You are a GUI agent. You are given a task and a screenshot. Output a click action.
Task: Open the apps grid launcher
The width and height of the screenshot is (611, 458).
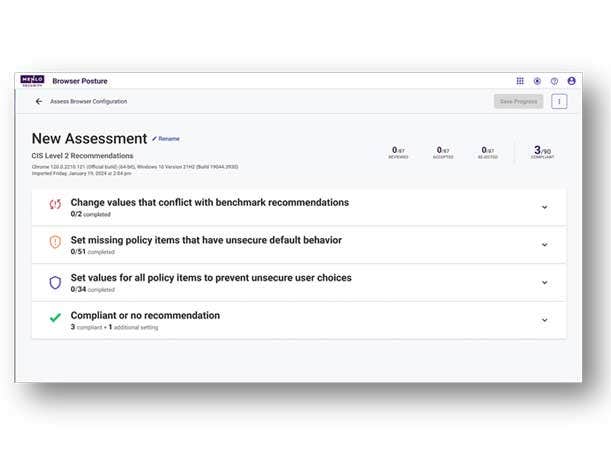tap(520, 81)
